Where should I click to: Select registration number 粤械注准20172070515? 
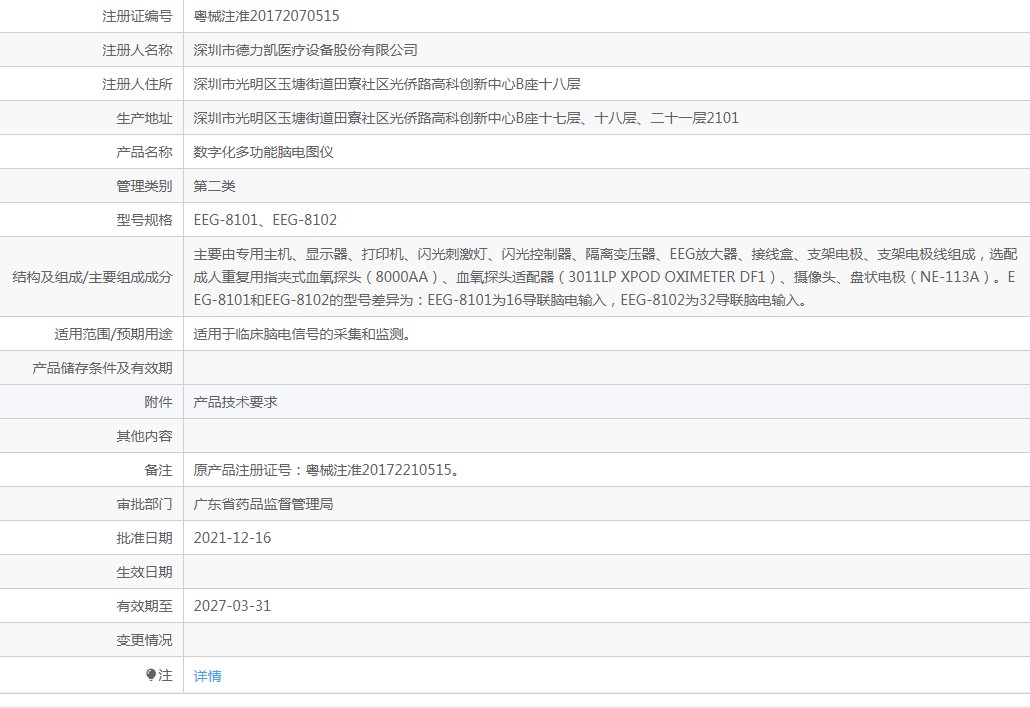[266, 16]
